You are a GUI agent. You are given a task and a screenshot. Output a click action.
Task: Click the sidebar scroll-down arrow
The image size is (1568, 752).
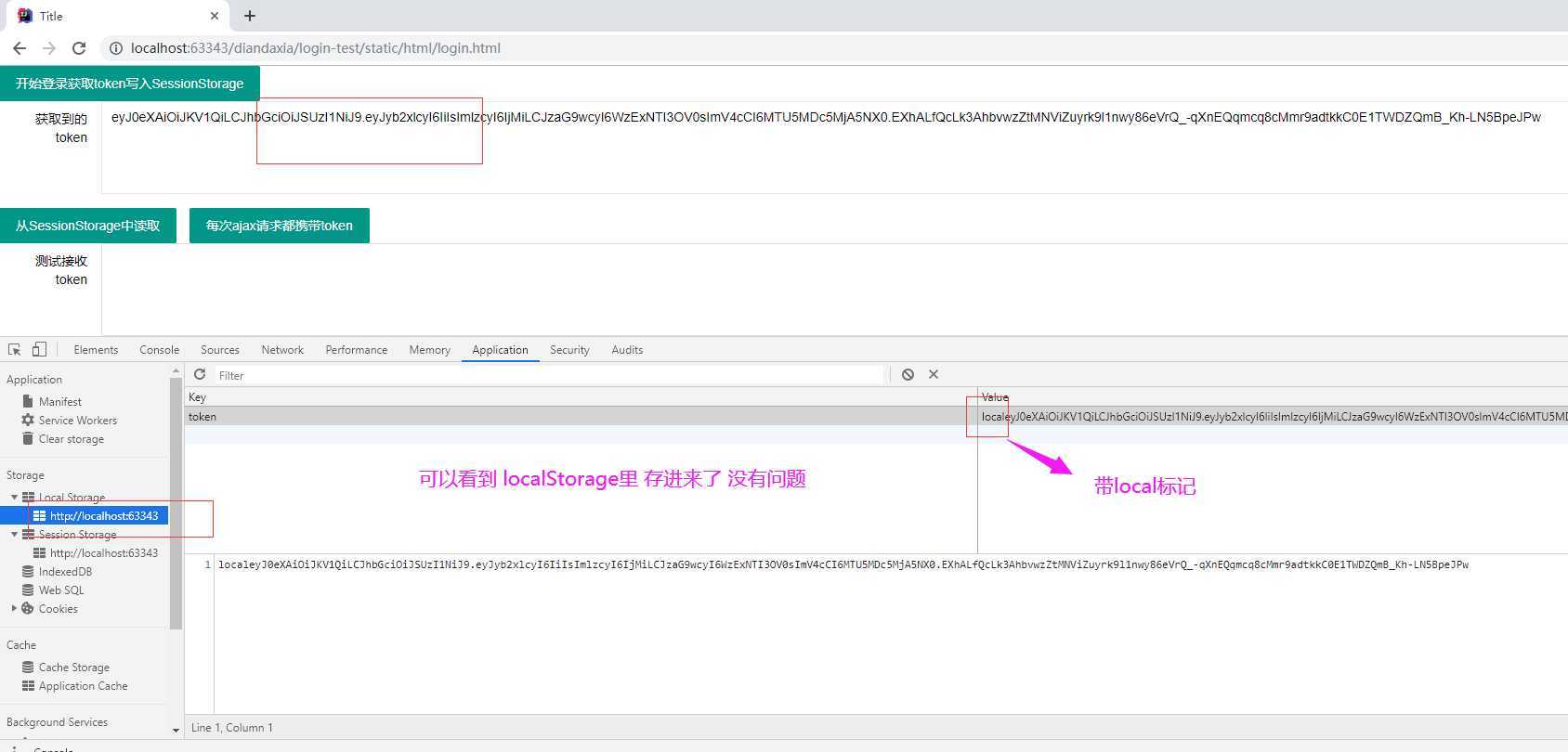176,730
